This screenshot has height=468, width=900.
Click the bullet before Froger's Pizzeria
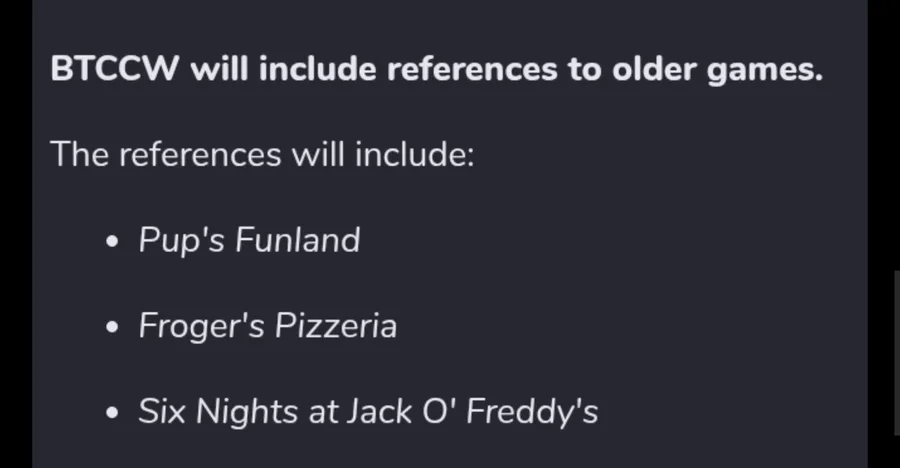112,327
